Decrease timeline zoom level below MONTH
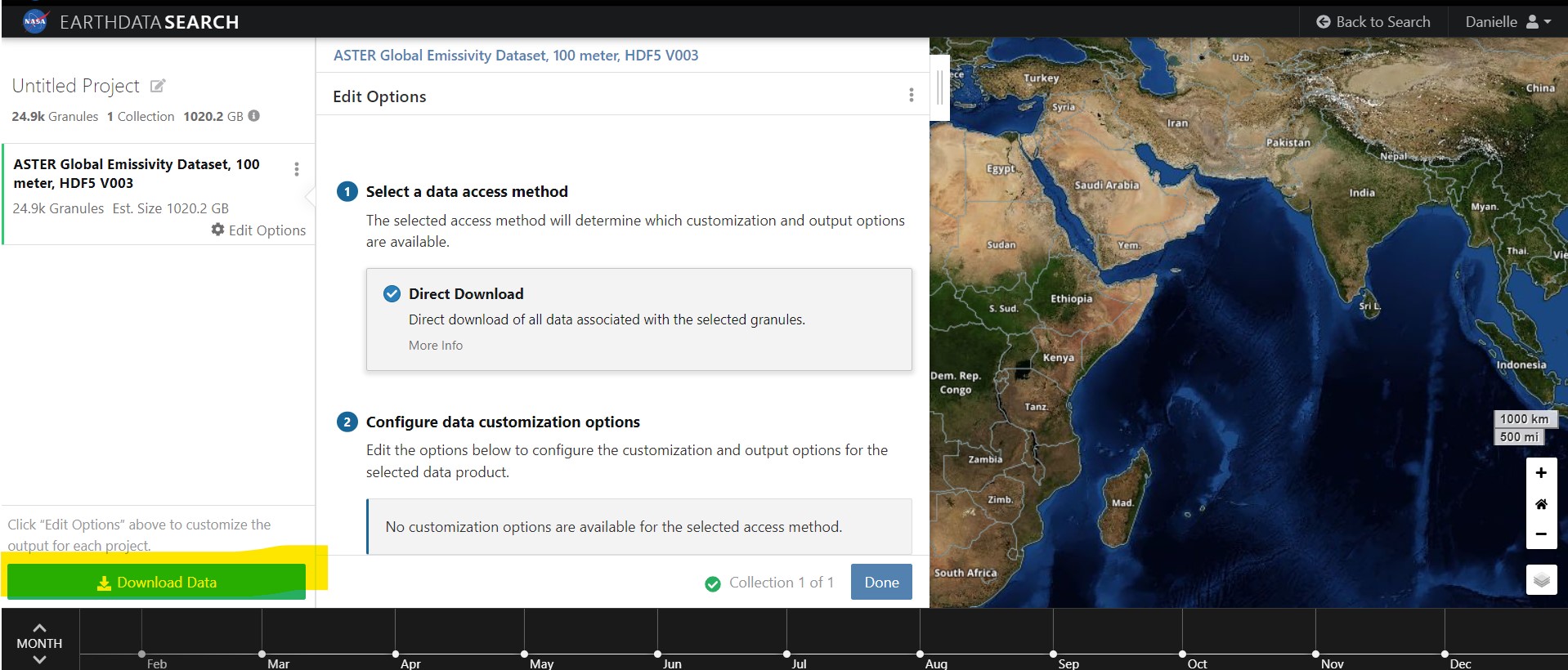The image size is (1568, 670). pyautogui.click(x=39, y=659)
